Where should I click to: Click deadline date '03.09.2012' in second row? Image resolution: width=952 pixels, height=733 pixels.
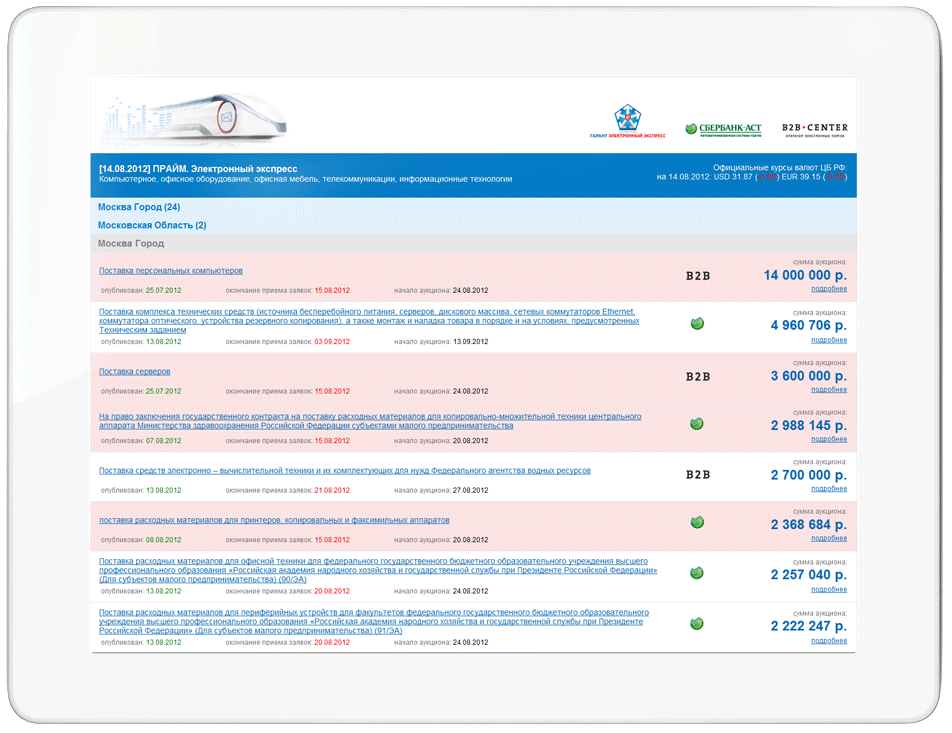pos(332,342)
